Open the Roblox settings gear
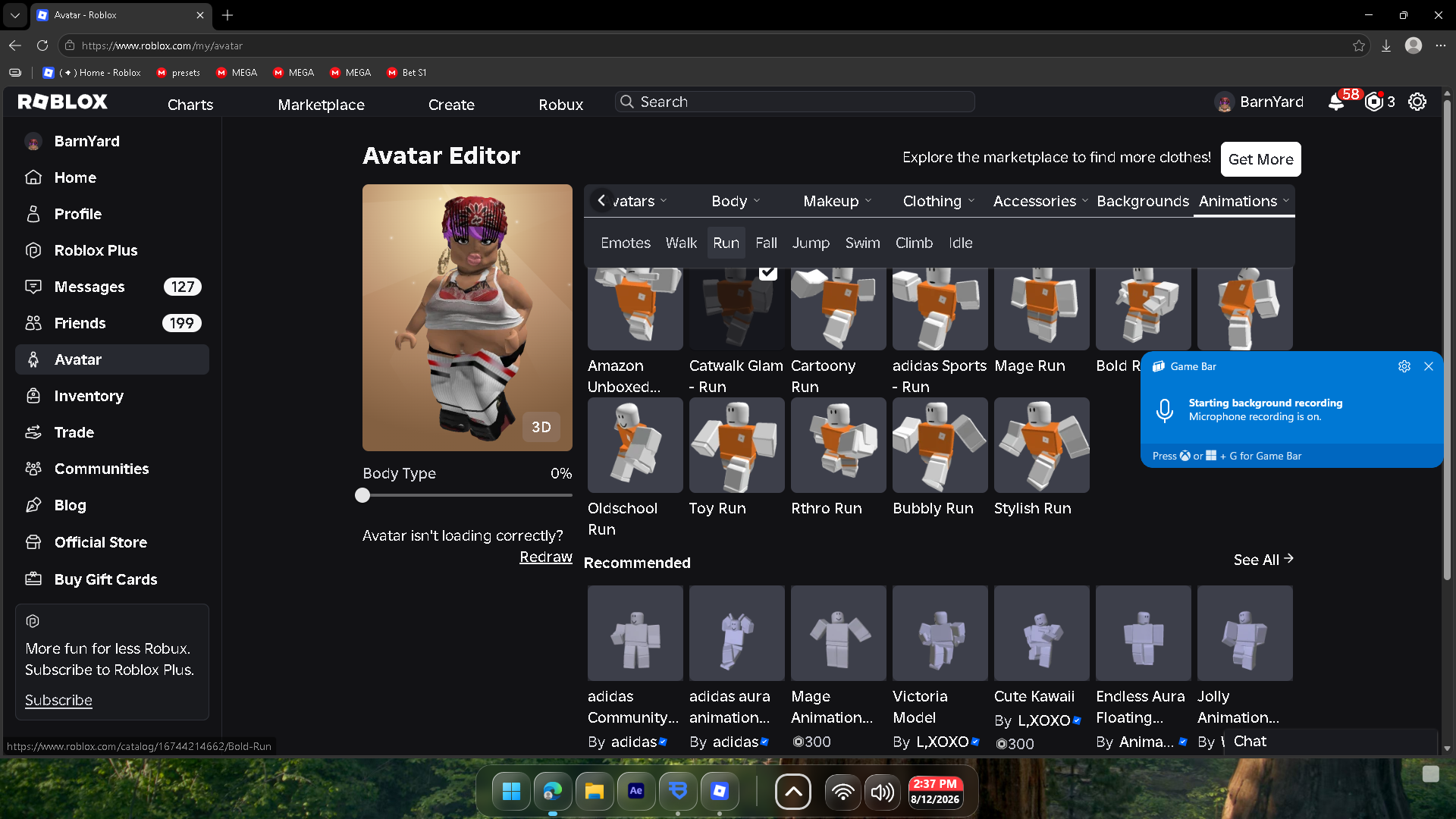Image resolution: width=1456 pixels, height=819 pixels. pos(1417,102)
